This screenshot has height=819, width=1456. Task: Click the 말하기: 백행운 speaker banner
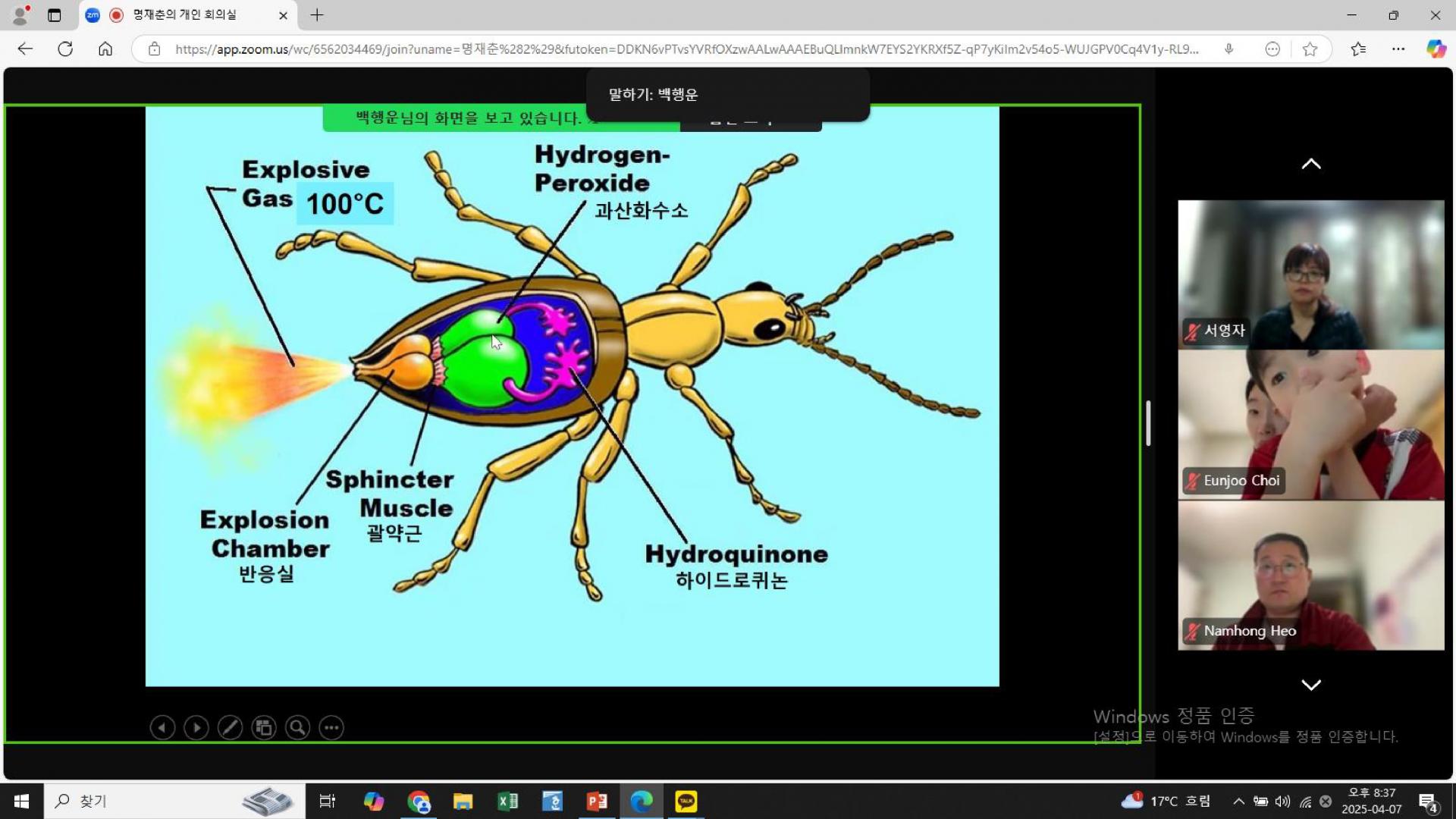click(x=728, y=95)
